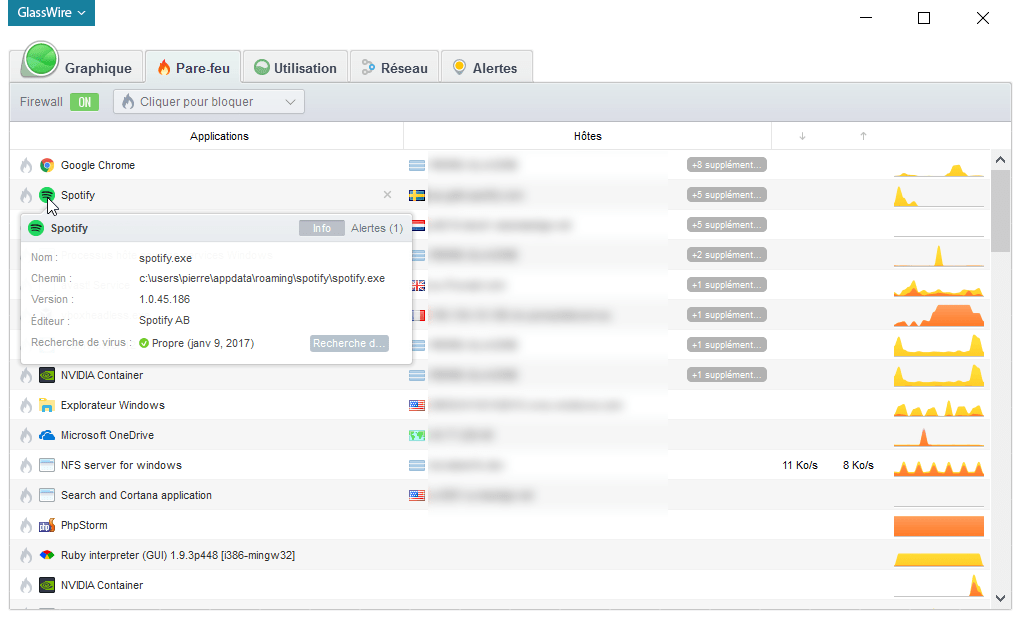This screenshot has width=1021, height=619.
Task: Block NFS server for windows flame
Action: 26,465
